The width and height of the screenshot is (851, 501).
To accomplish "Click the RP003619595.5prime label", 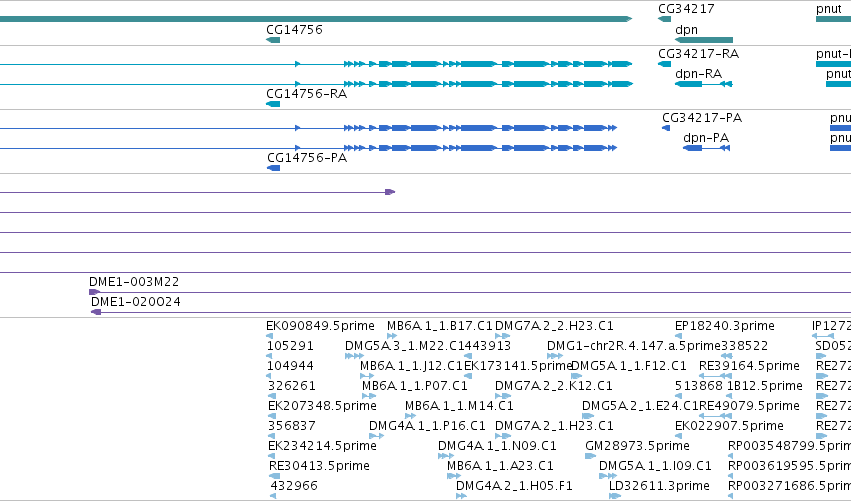I will pyautogui.click(x=789, y=466).
